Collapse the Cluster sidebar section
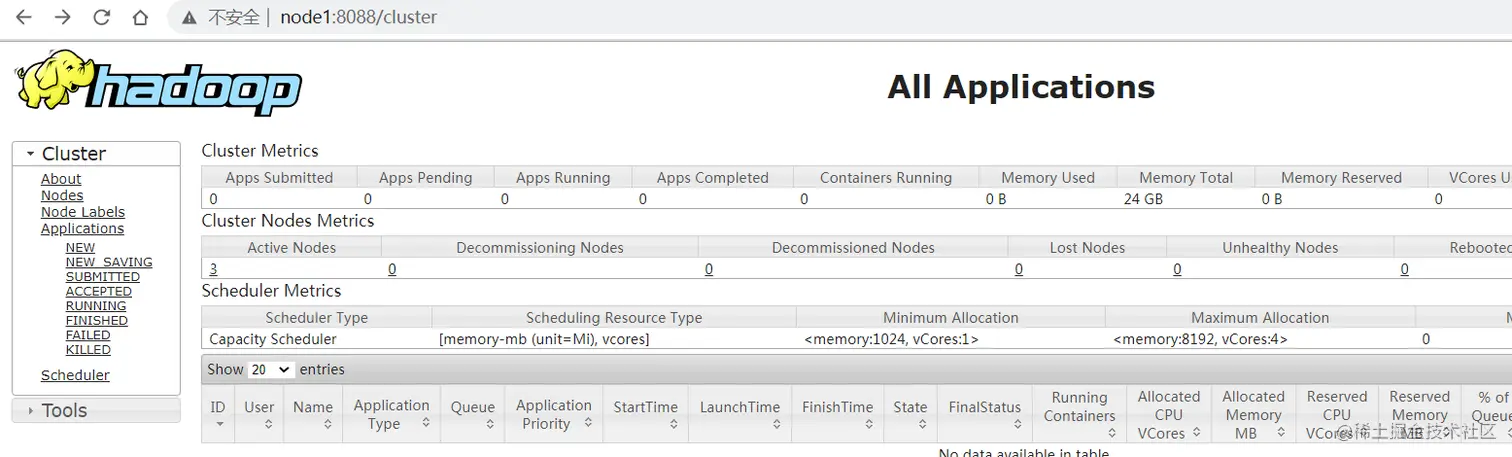 (96, 153)
